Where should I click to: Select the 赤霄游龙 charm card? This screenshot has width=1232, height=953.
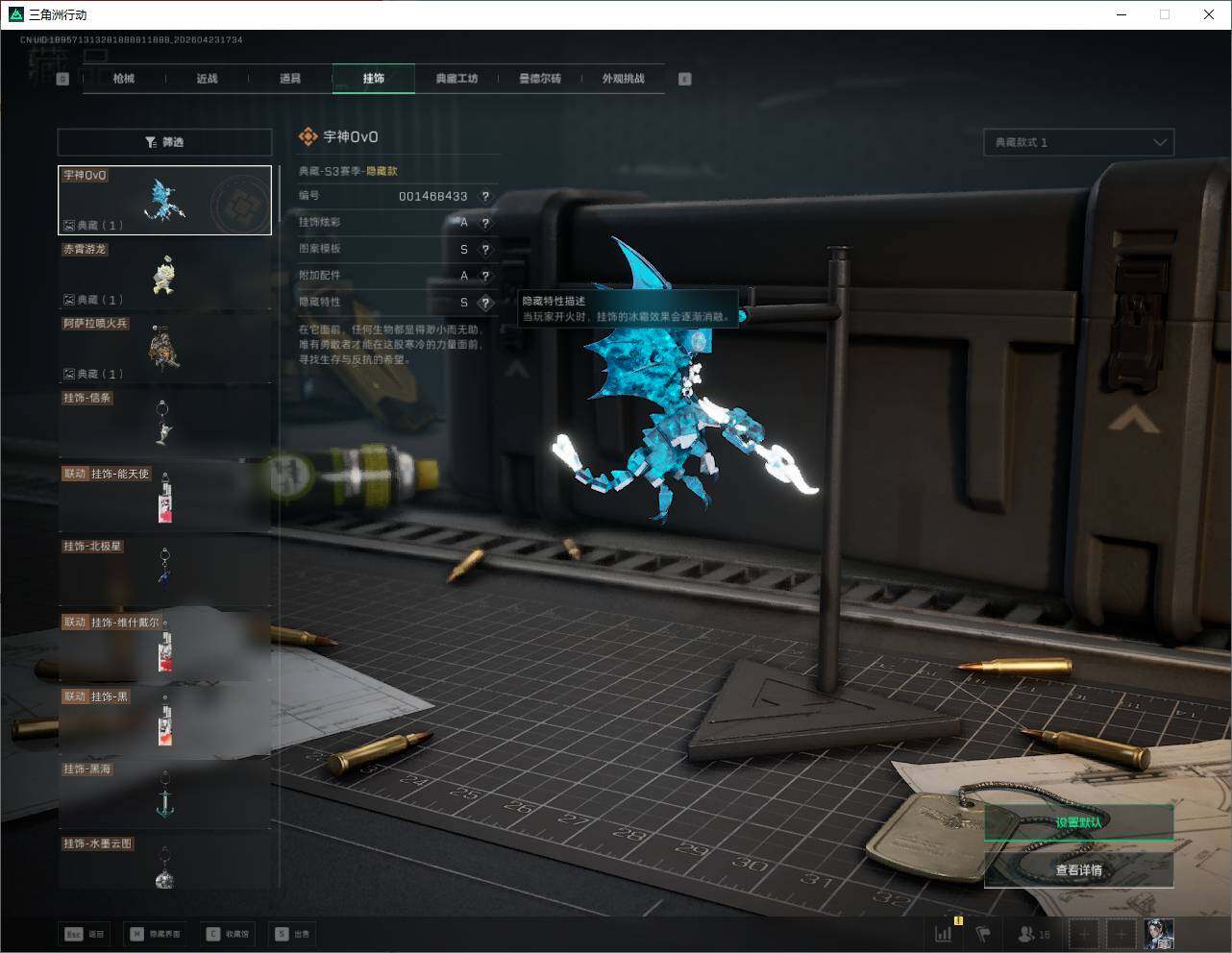[x=164, y=274]
